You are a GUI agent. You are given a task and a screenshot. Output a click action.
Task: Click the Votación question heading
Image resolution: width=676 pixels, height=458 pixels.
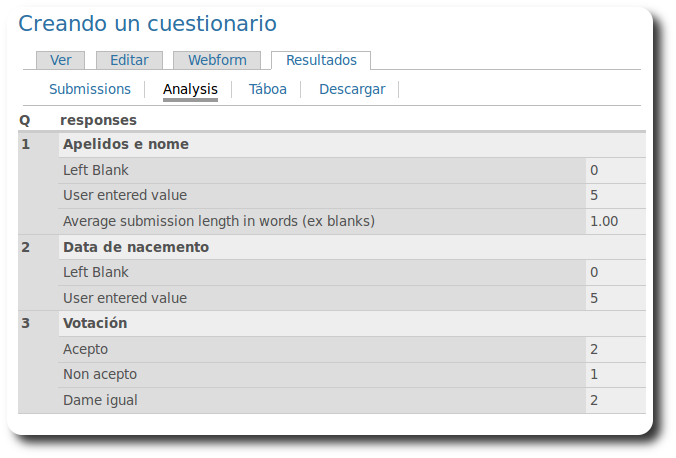click(x=95, y=323)
